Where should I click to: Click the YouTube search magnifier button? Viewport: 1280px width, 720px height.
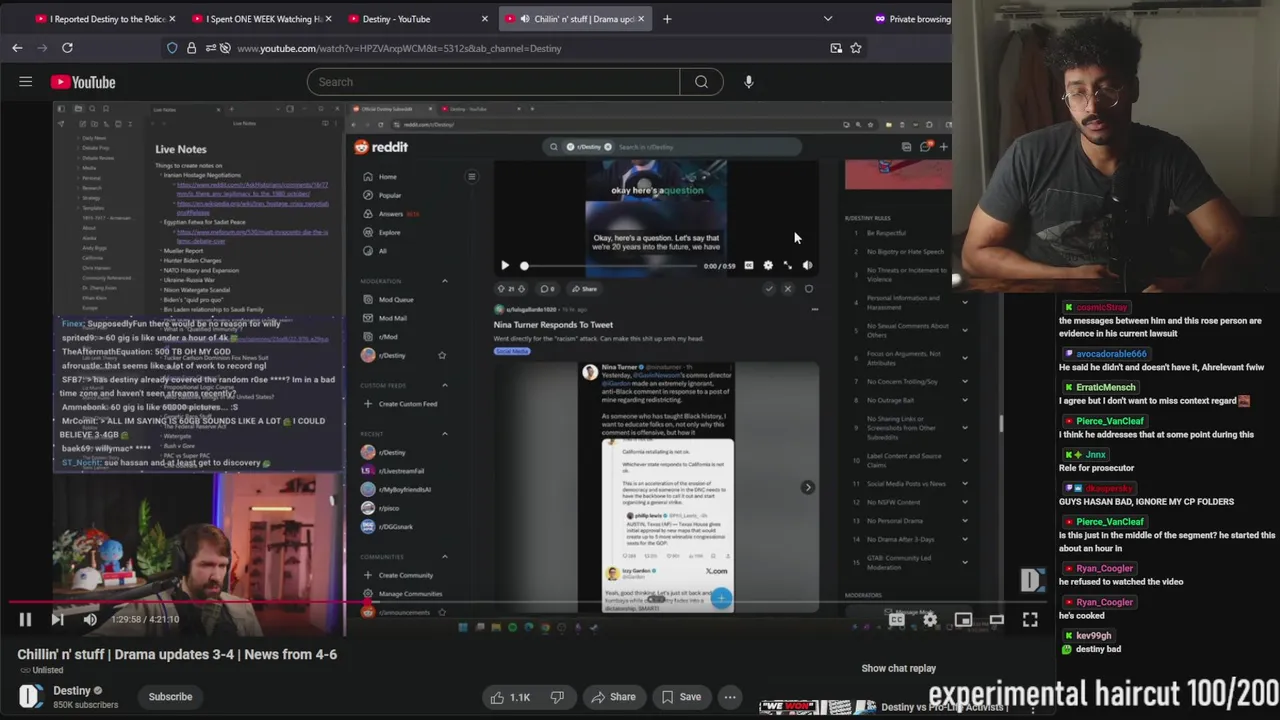[x=701, y=82]
